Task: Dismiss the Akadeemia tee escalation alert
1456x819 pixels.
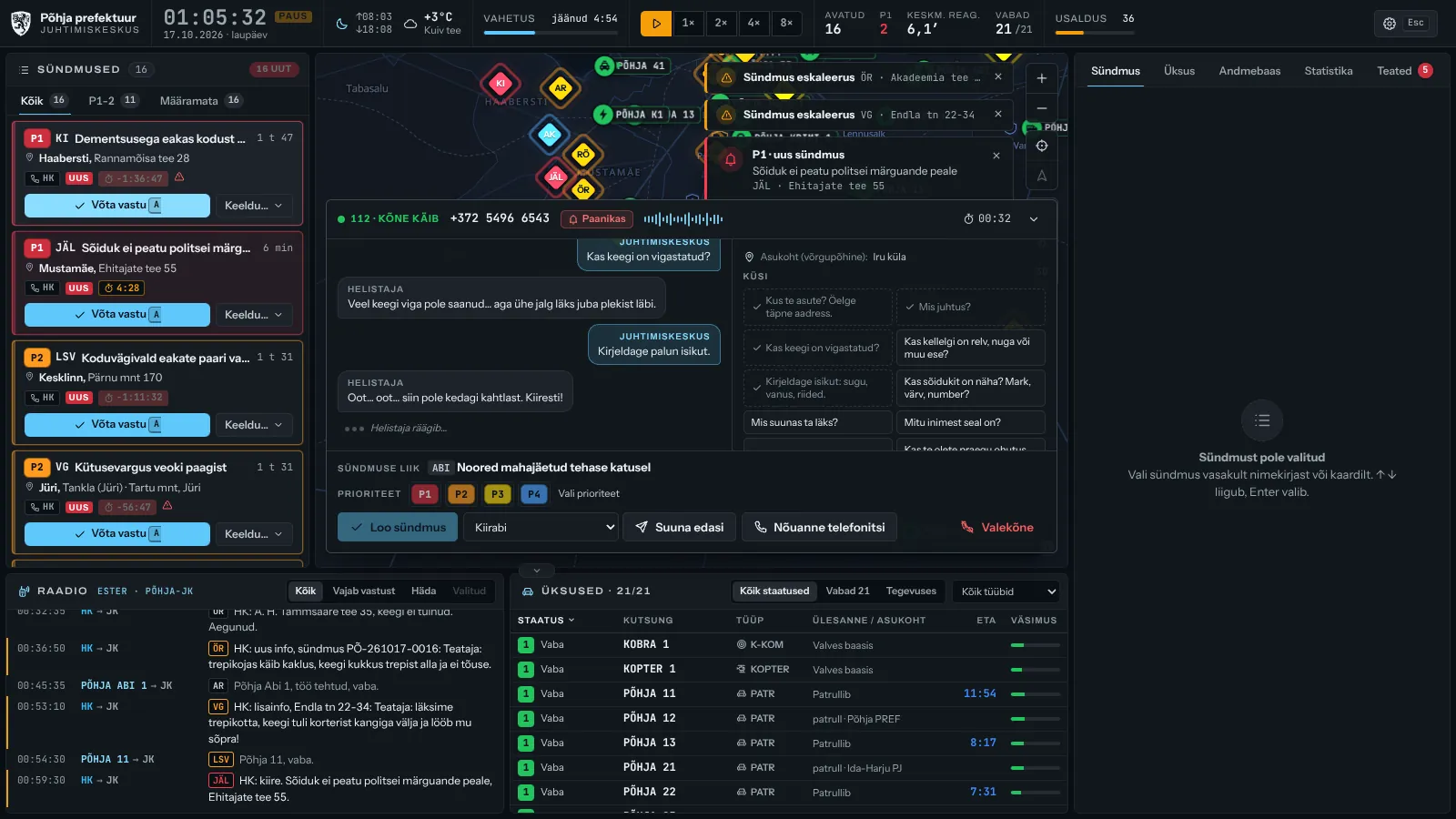Action: (998, 77)
